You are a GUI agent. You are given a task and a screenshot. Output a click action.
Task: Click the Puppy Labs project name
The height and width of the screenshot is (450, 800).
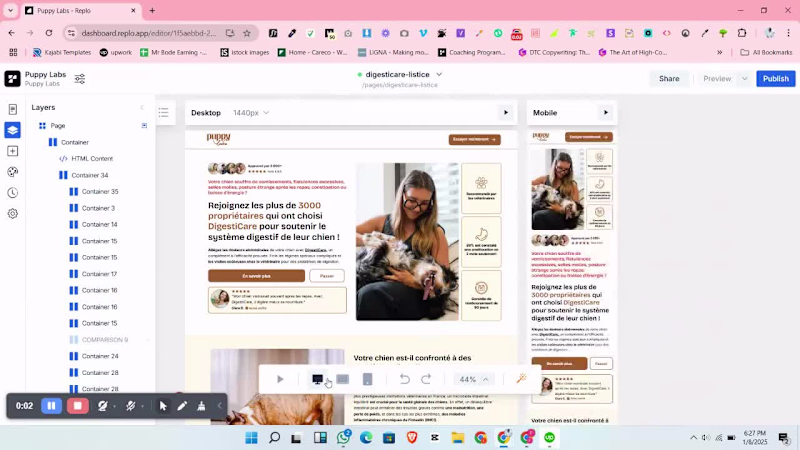45,74
